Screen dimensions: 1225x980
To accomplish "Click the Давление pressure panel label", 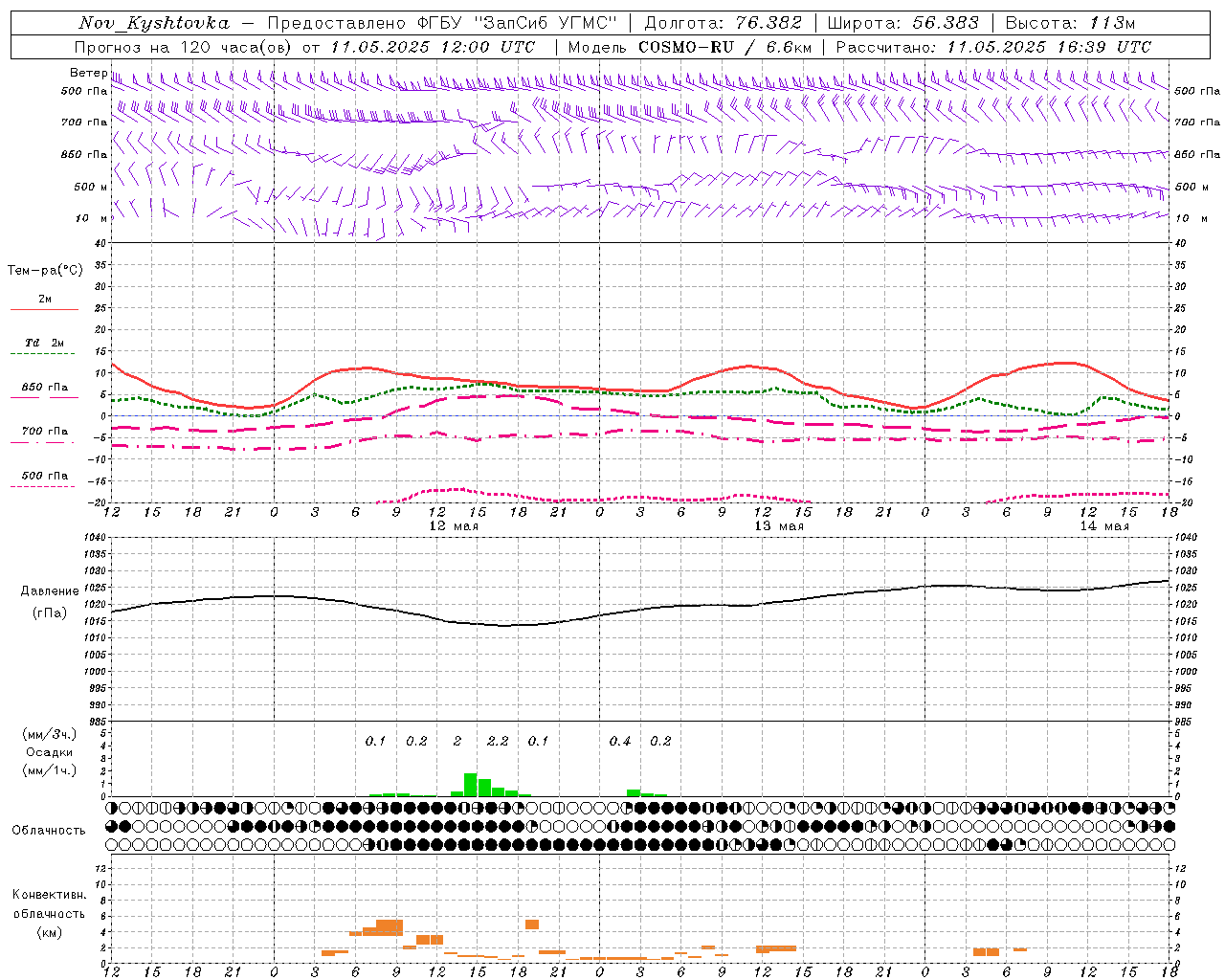I will [x=50, y=591].
